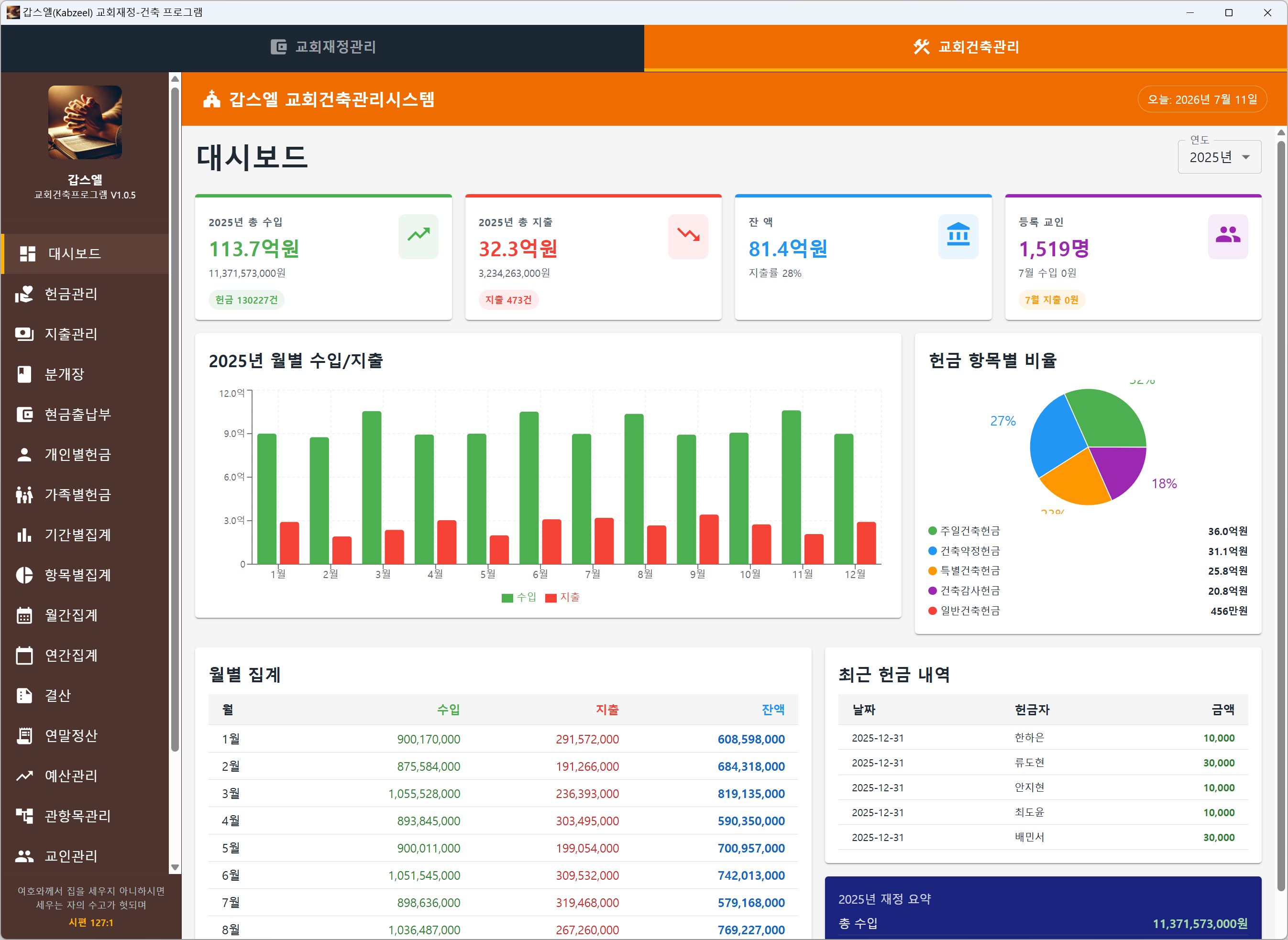
Task: Click the sidebar scrollbar up arrow
Action: (x=176, y=78)
